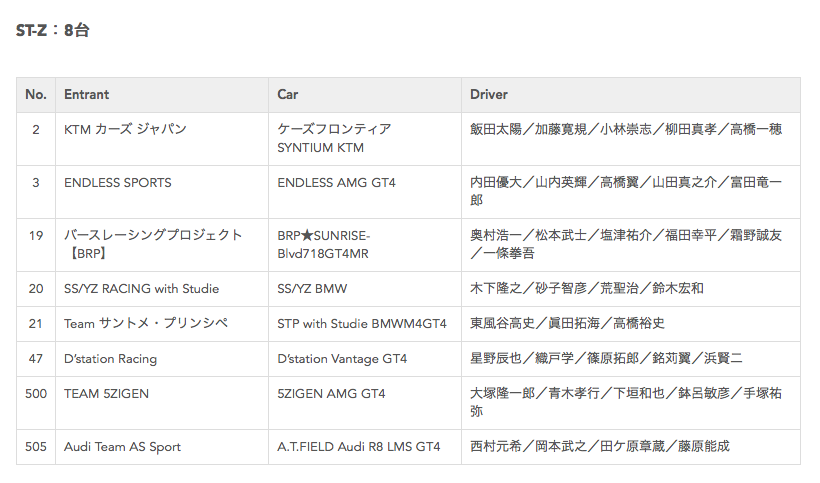820x483 pixels.
Task: Click the TEAM 5ZIGEN entrant name
Action: pos(106,394)
